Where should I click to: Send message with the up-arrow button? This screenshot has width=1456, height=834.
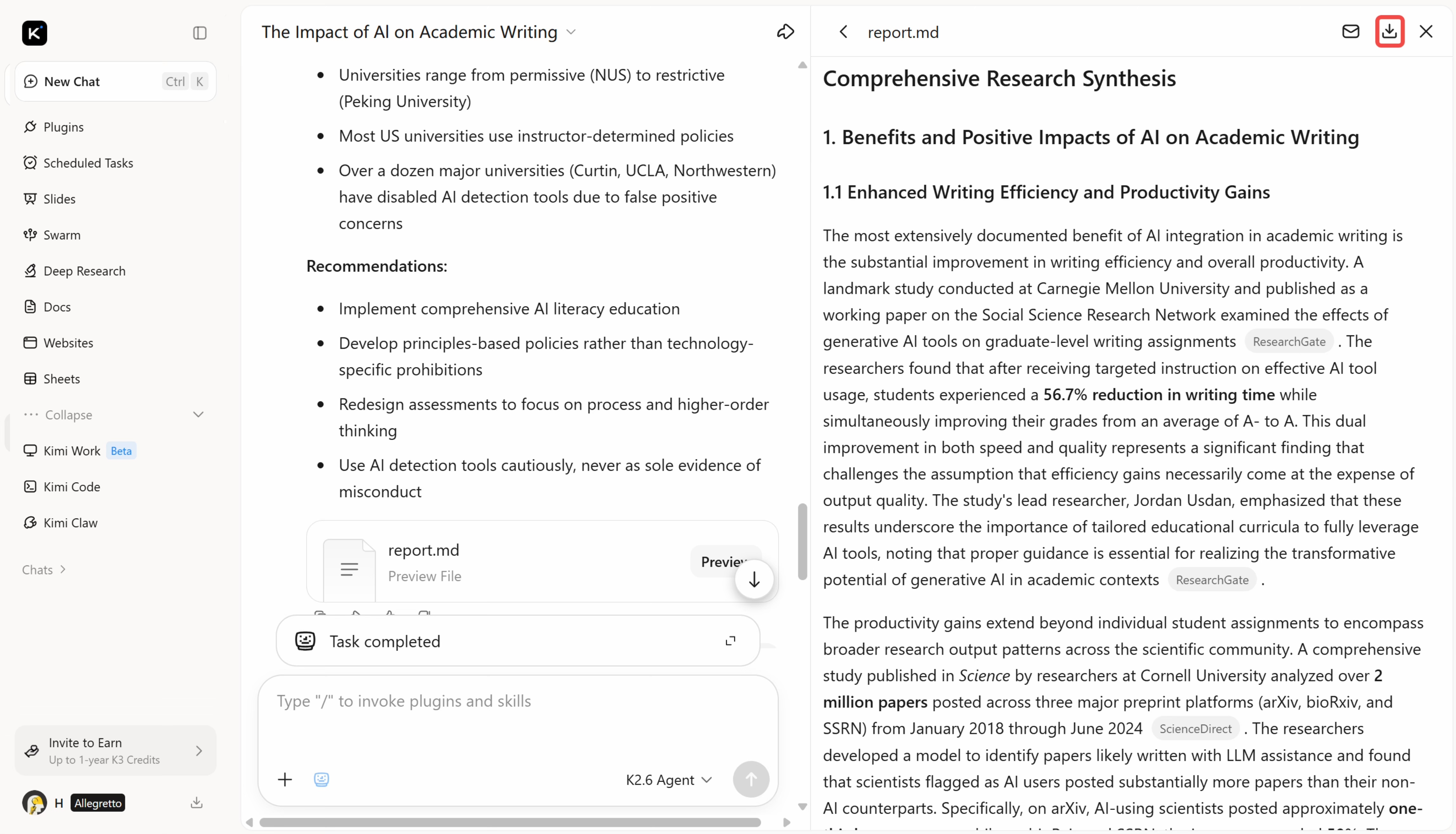(750, 779)
